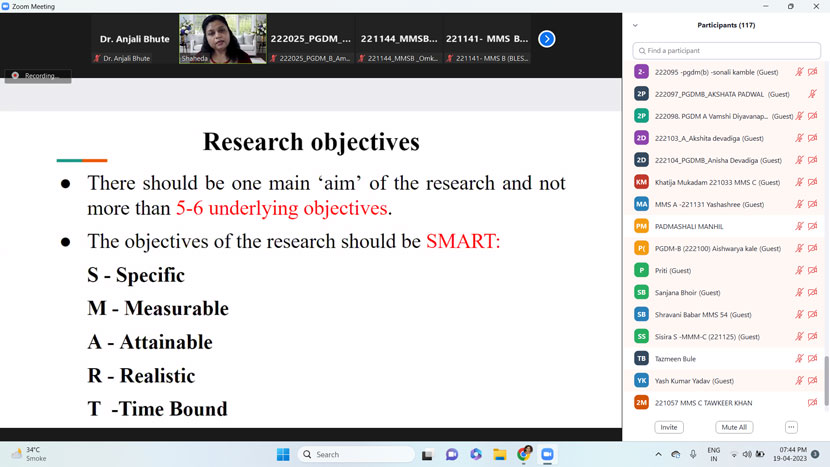Screen dimensions: 830x467
Task: Click the KM avatar for Khatija Mukadam
Action: [x=641, y=182]
